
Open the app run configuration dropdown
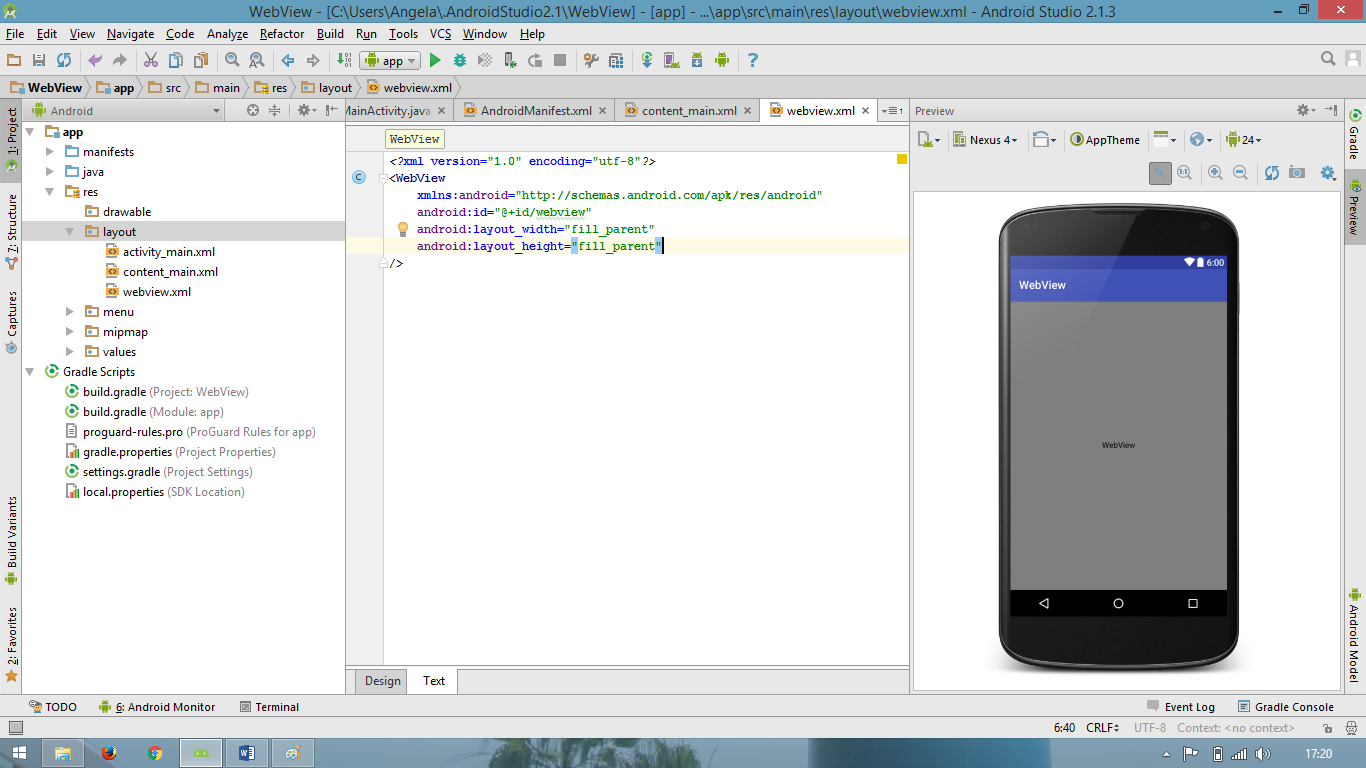[390, 61]
